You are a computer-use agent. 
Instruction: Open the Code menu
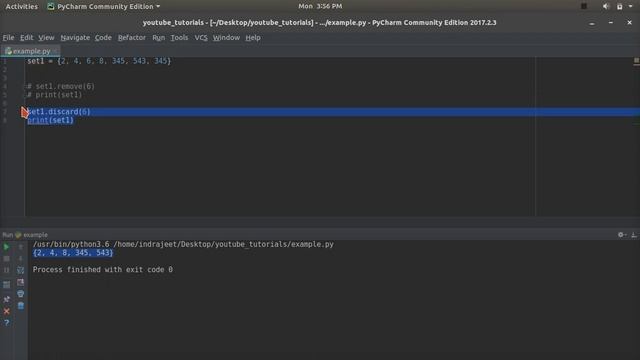[x=103, y=38]
